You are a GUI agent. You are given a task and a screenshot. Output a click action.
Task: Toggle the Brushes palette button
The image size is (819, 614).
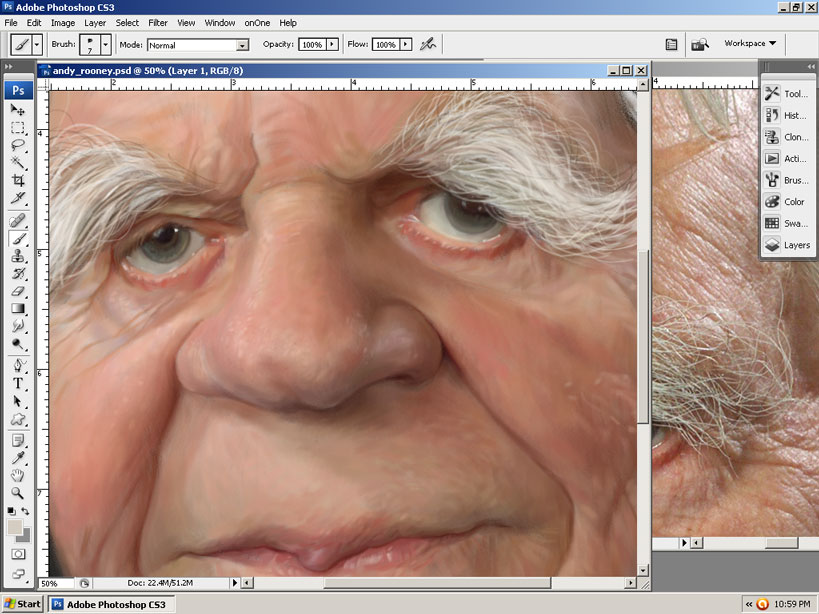click(x=671, y=44)
